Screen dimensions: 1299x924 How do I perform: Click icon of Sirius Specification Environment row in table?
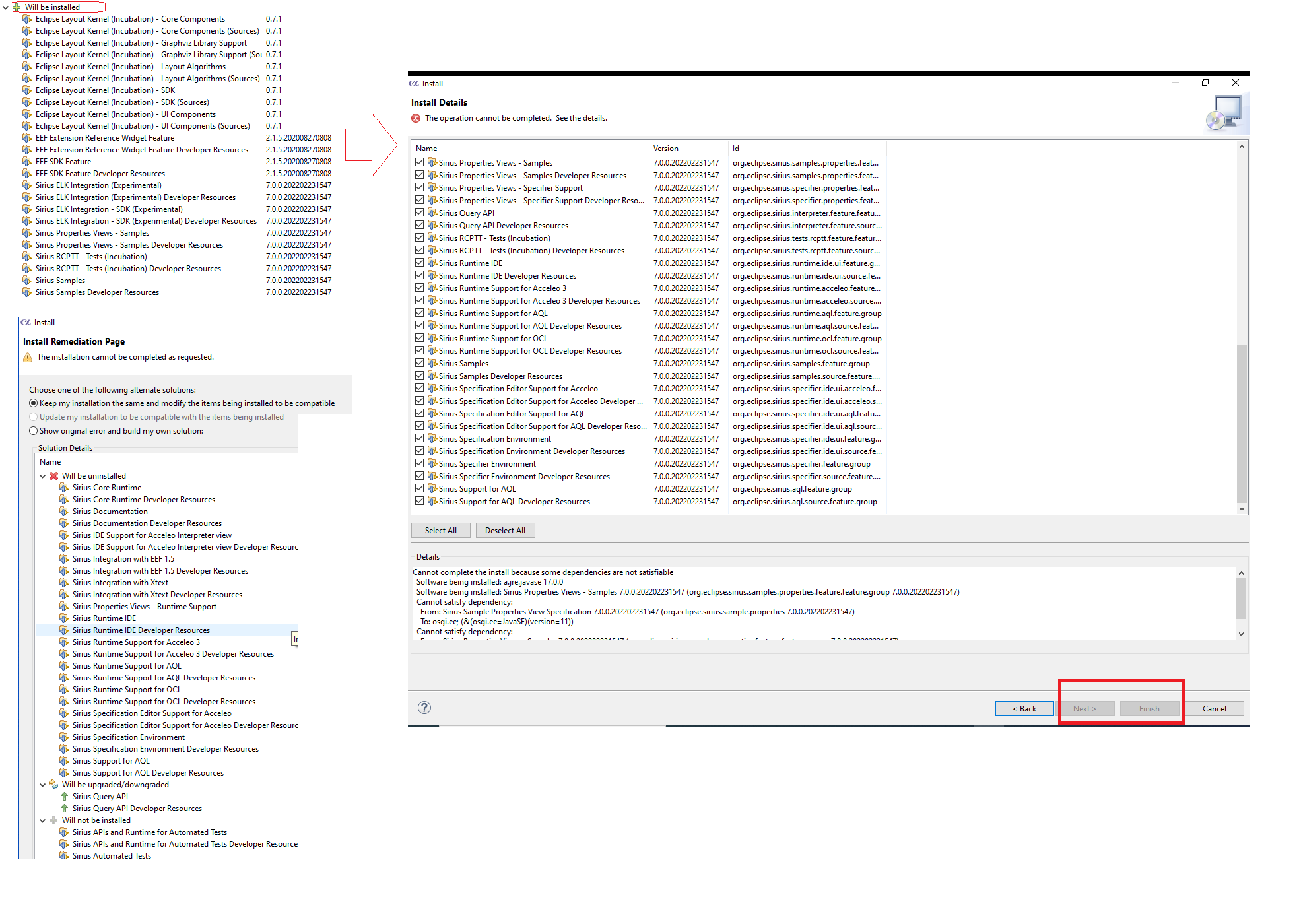point(432,438)
